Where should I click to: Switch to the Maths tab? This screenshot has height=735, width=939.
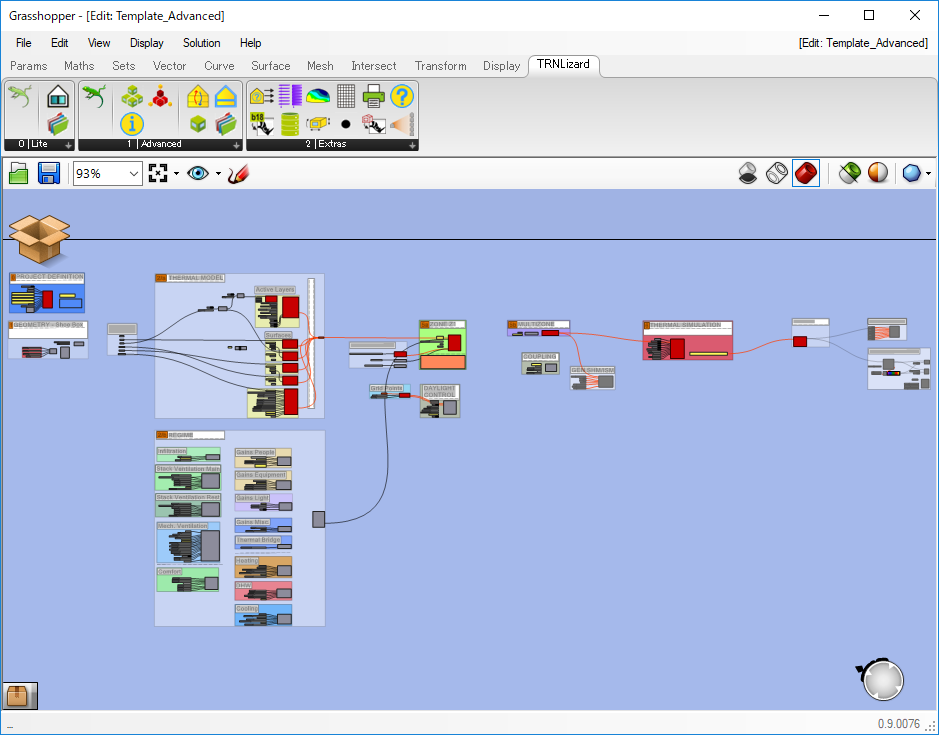coord(79,66)
